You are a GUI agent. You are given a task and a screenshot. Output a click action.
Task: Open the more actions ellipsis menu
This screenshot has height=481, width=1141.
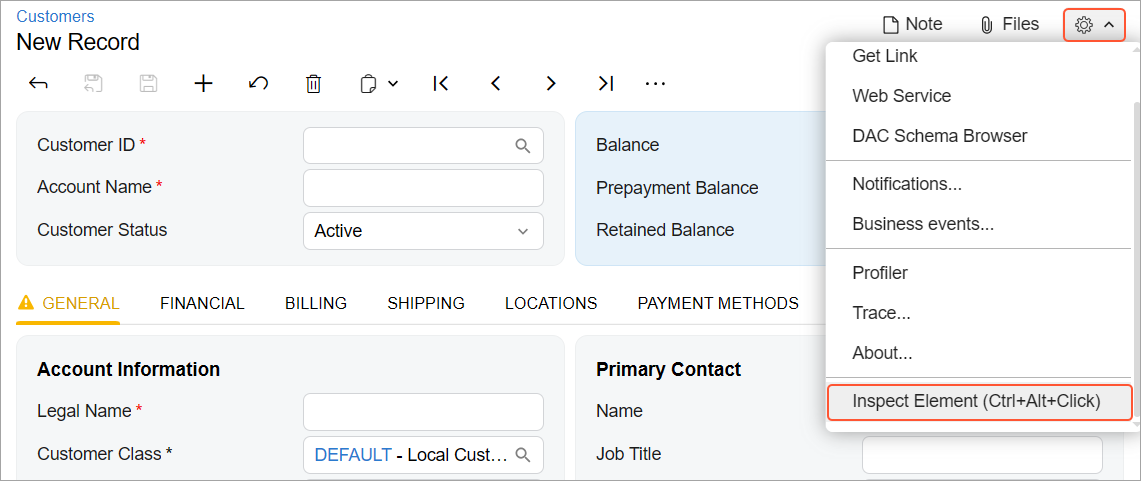click(x=656, y=84)
